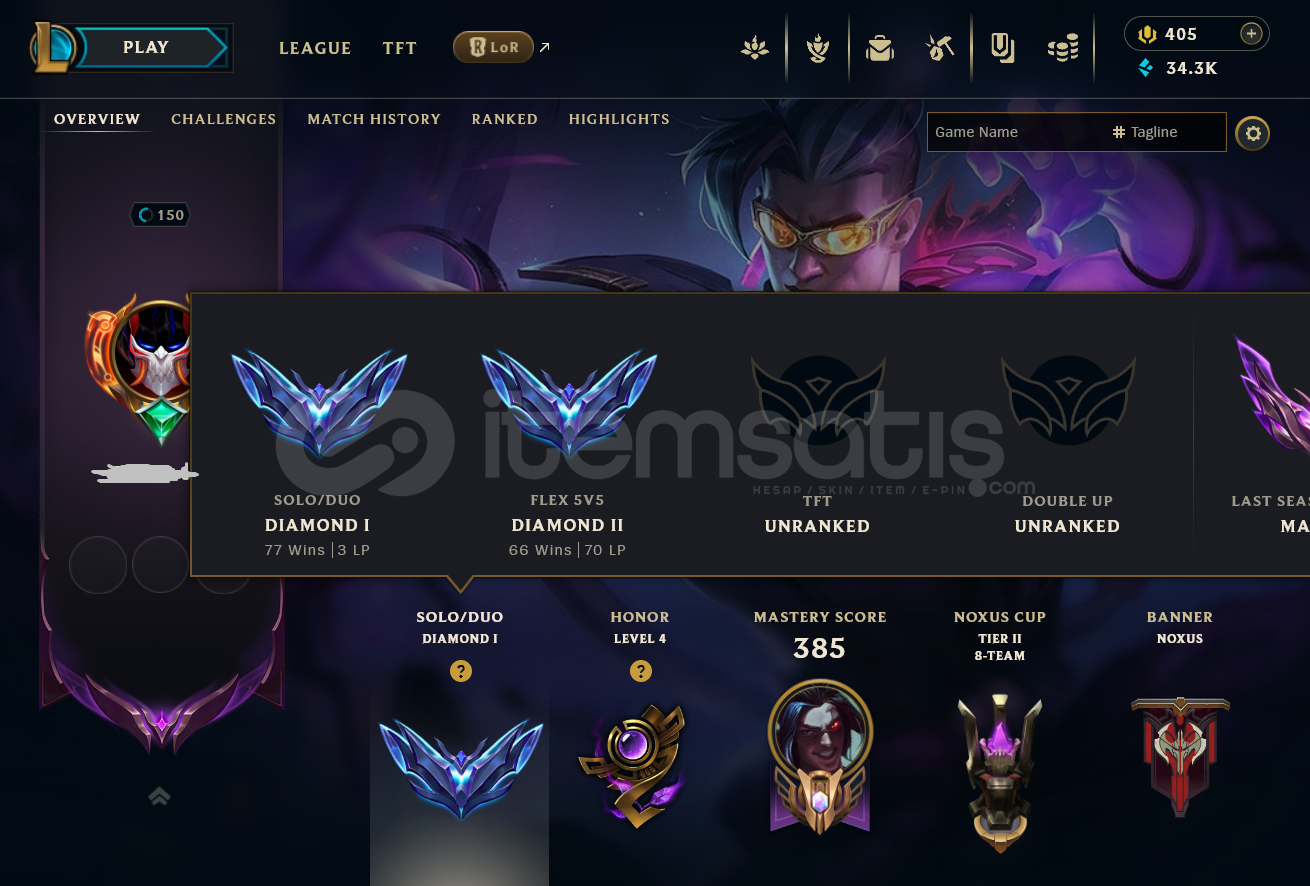Switch to TFT in the top menu
Screen dimensions: 1310x886
[x=399, y=48]
